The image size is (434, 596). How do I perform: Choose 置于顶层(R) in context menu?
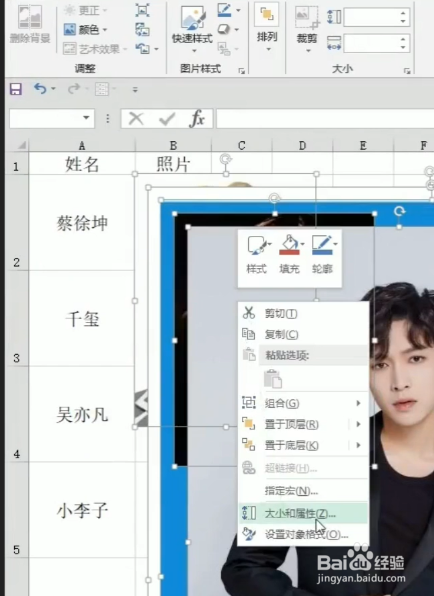pyautogui.click(x=303, y=424)
